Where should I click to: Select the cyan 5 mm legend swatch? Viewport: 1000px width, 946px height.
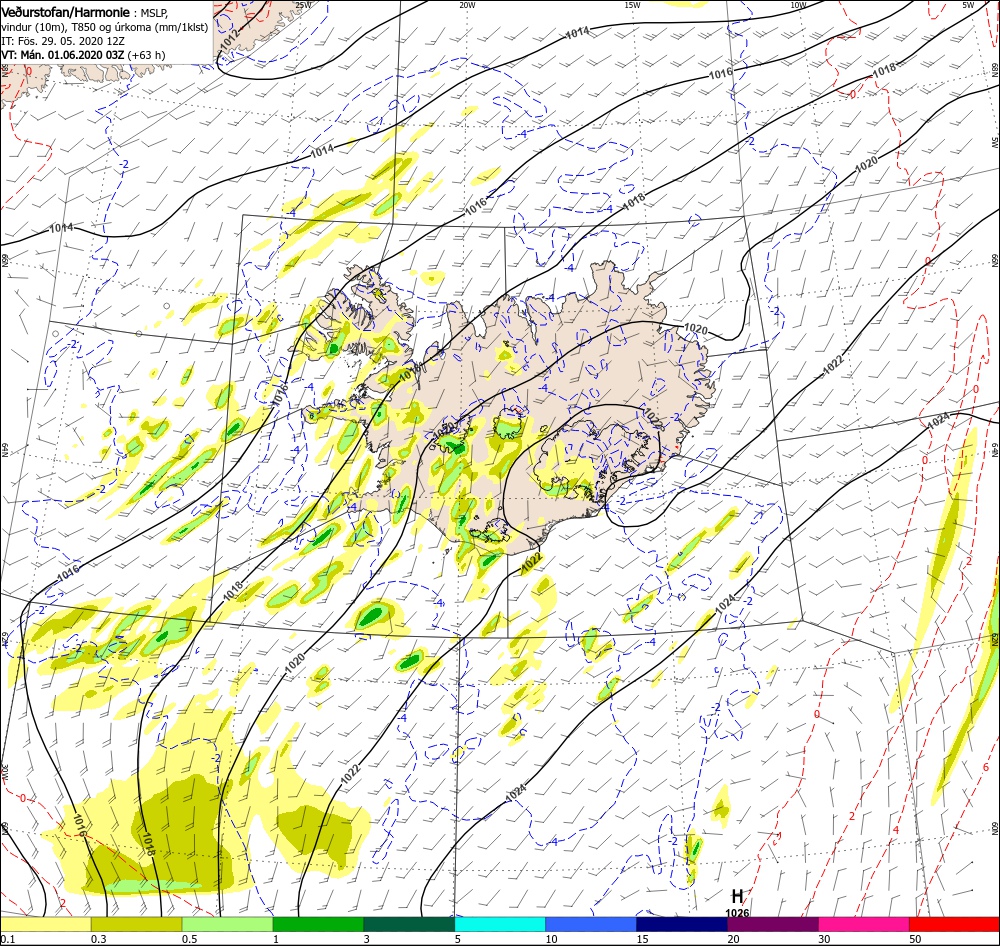pyautogui.click(x=500, y=924)
